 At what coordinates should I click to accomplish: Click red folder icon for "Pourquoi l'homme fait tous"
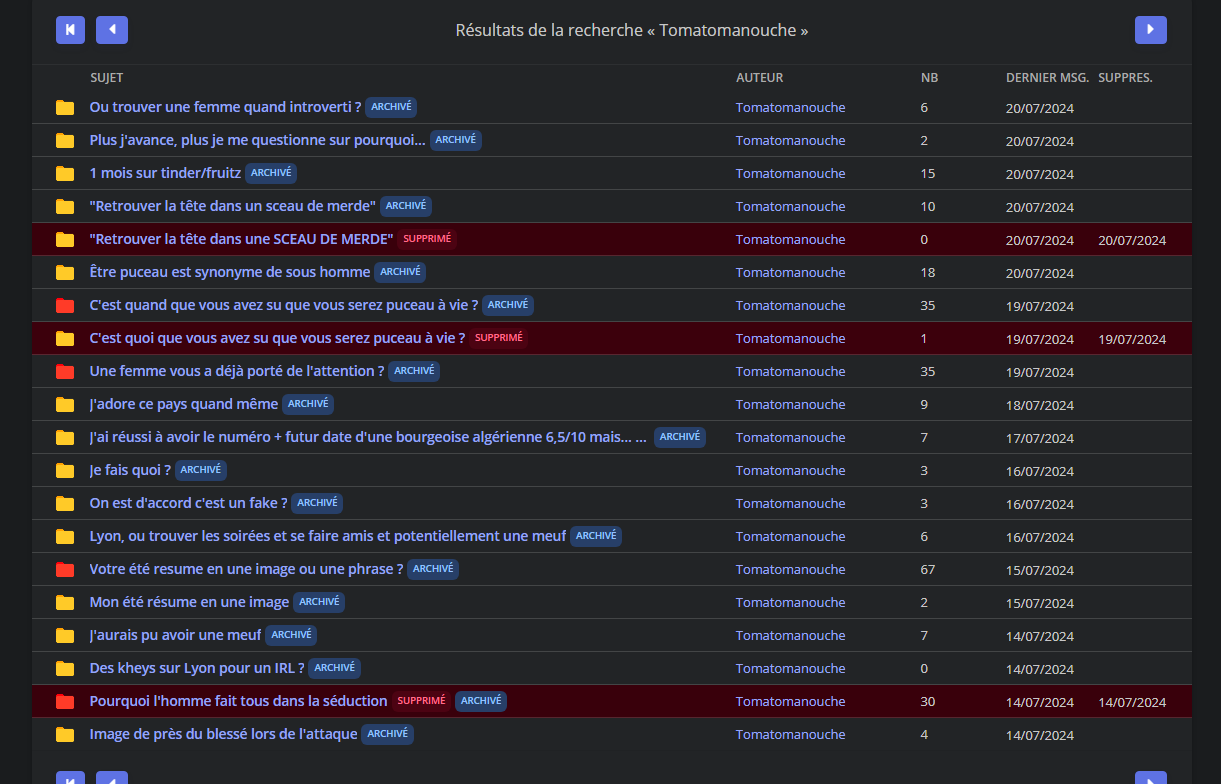pyautogui.click(x=65, y=702)
